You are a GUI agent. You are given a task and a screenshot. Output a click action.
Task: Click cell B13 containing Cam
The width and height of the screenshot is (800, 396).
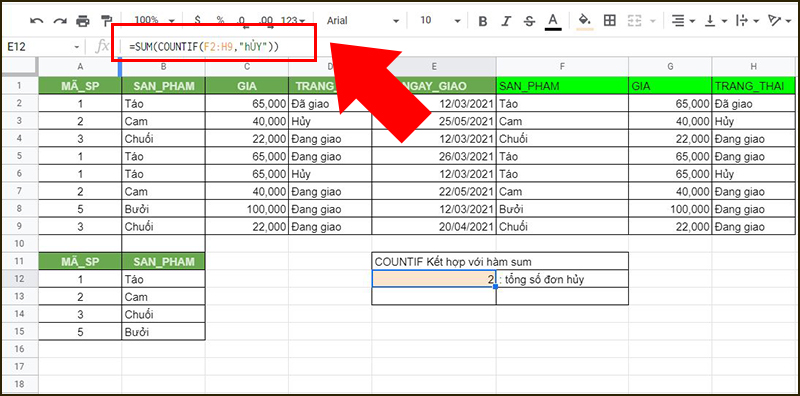coord(164,296)
